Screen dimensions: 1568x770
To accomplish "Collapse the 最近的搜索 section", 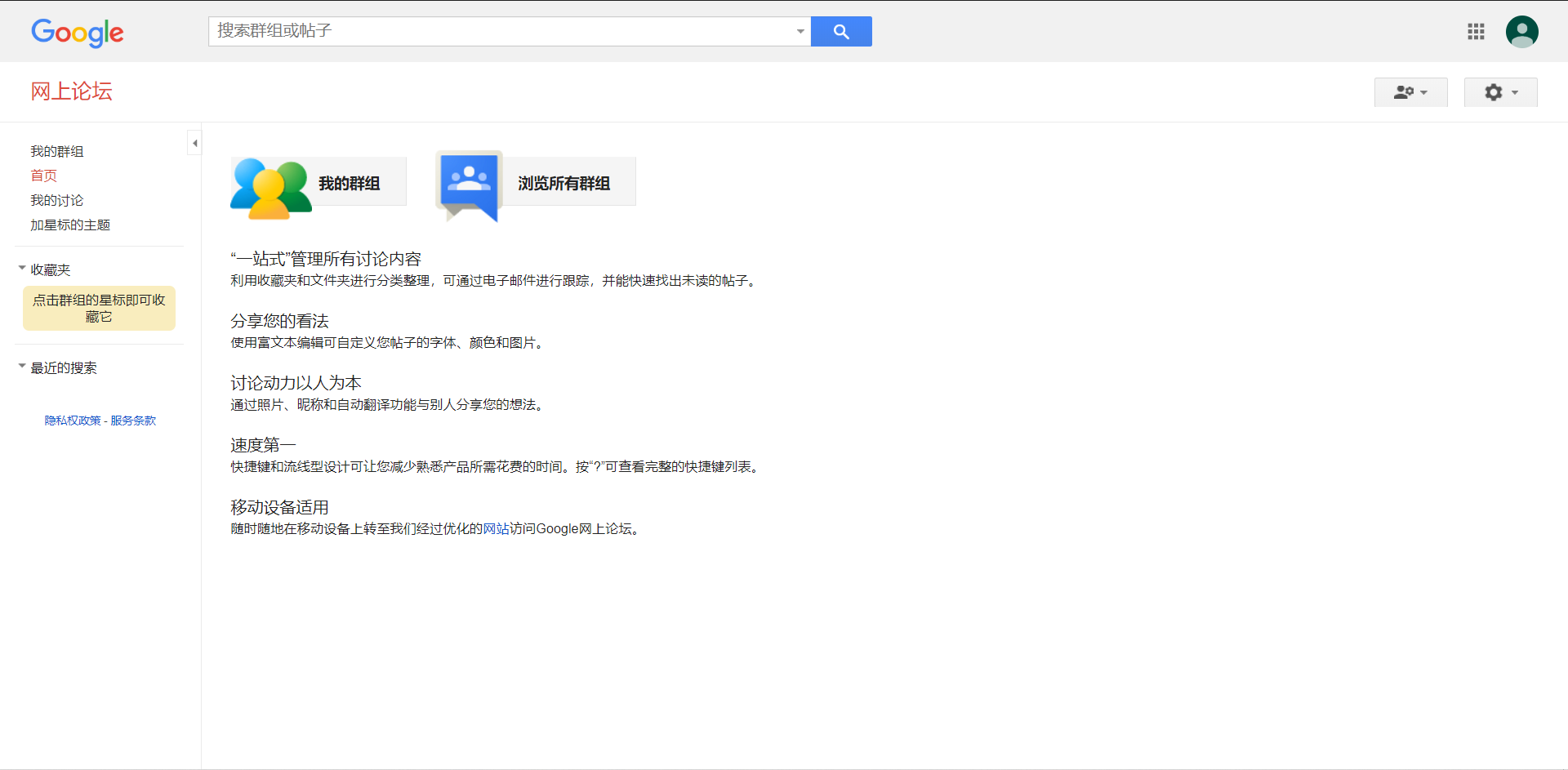I will pos(22,366).
